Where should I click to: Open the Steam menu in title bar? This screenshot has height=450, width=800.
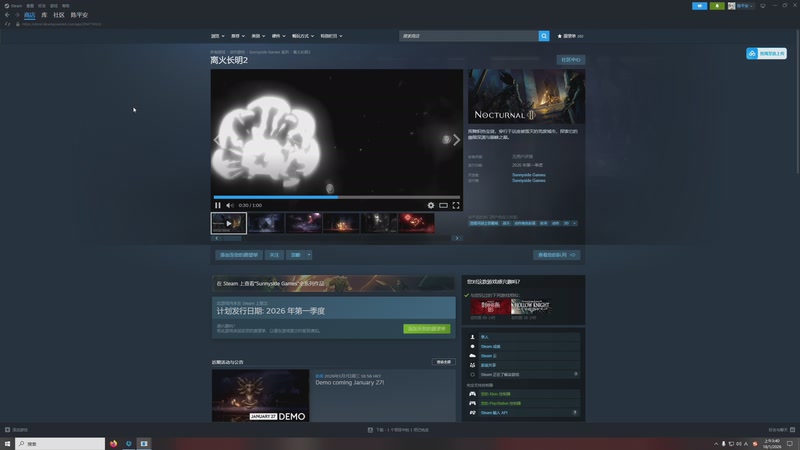click(13, 6)
